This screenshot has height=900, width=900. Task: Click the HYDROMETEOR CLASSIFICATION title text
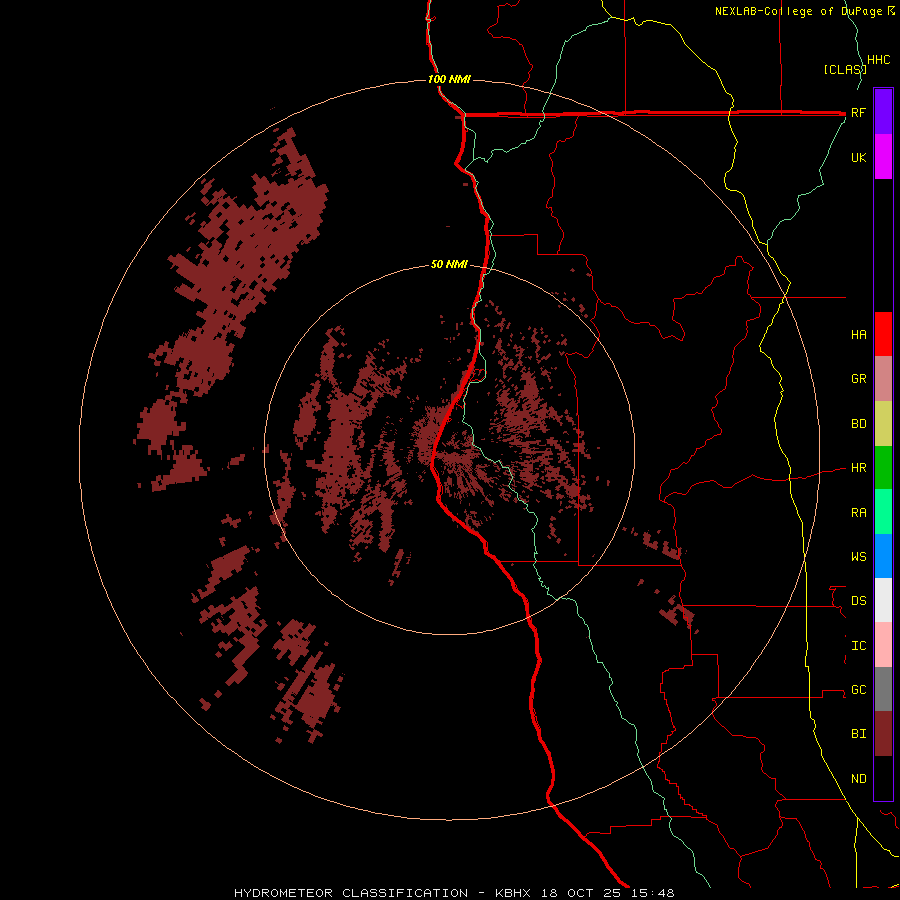coord(351,893)
